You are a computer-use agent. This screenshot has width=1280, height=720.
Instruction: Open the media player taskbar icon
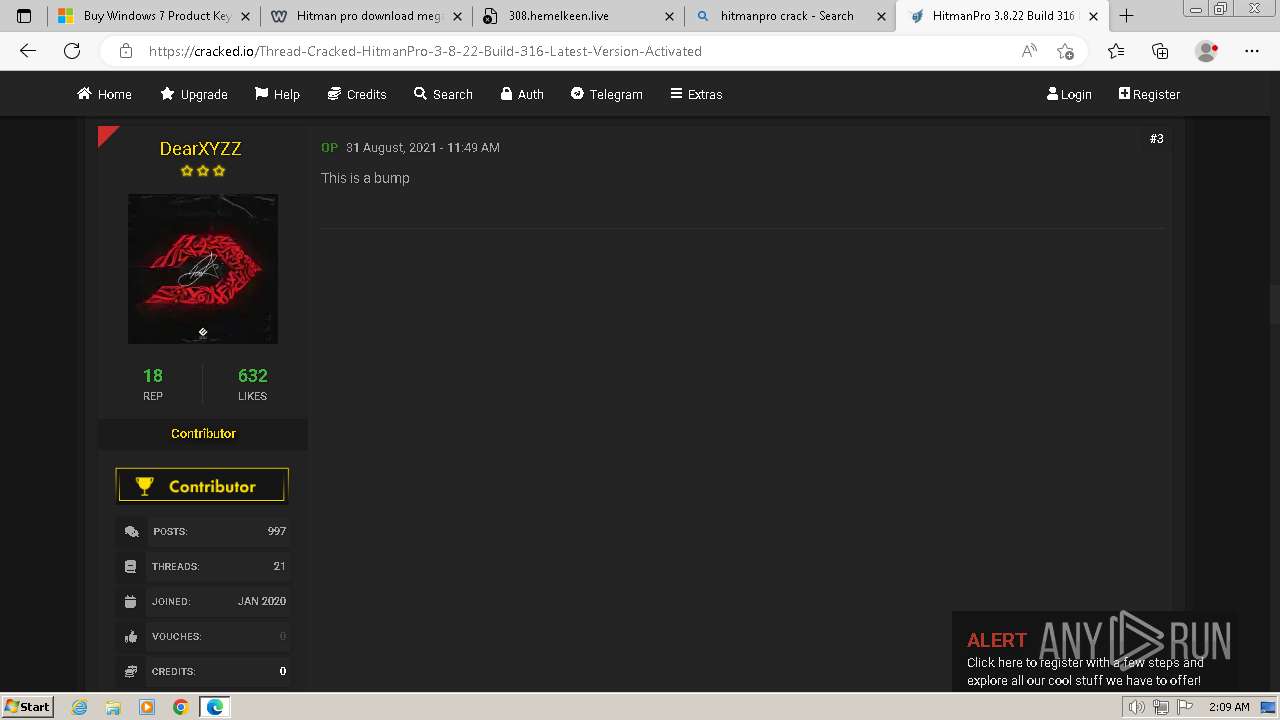(147, 707)
